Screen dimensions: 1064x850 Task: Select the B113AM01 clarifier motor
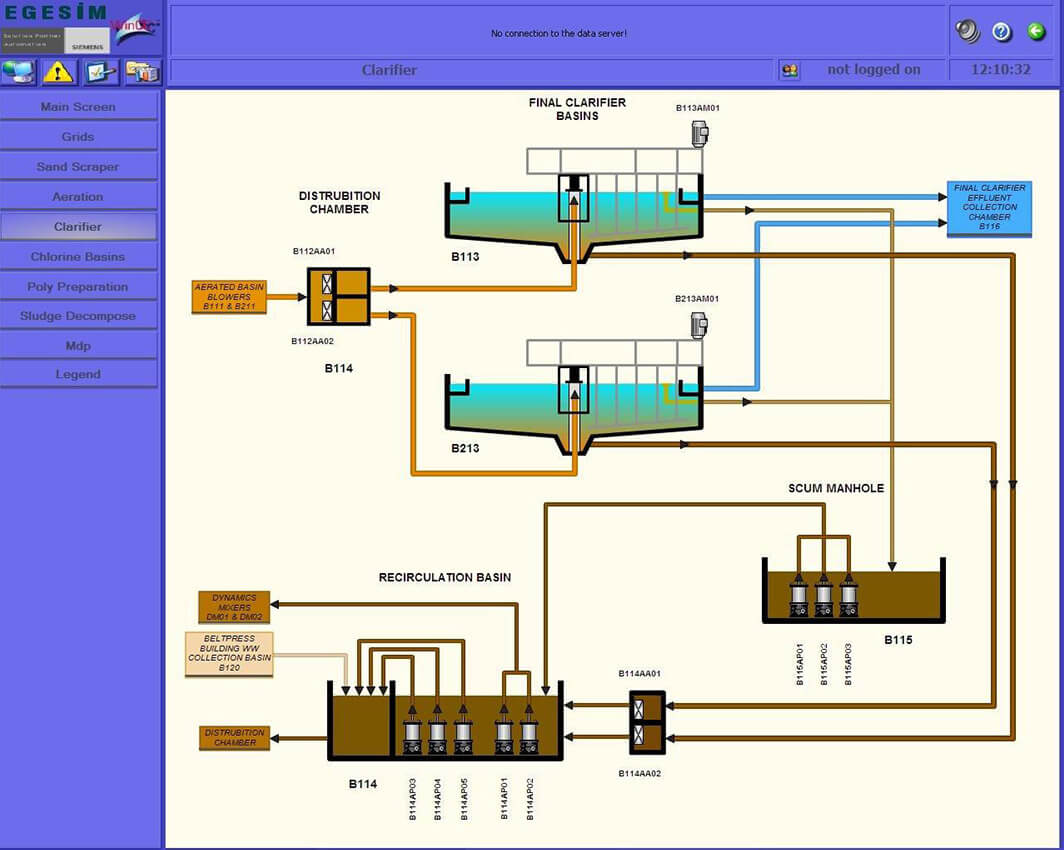coord(699,133)
